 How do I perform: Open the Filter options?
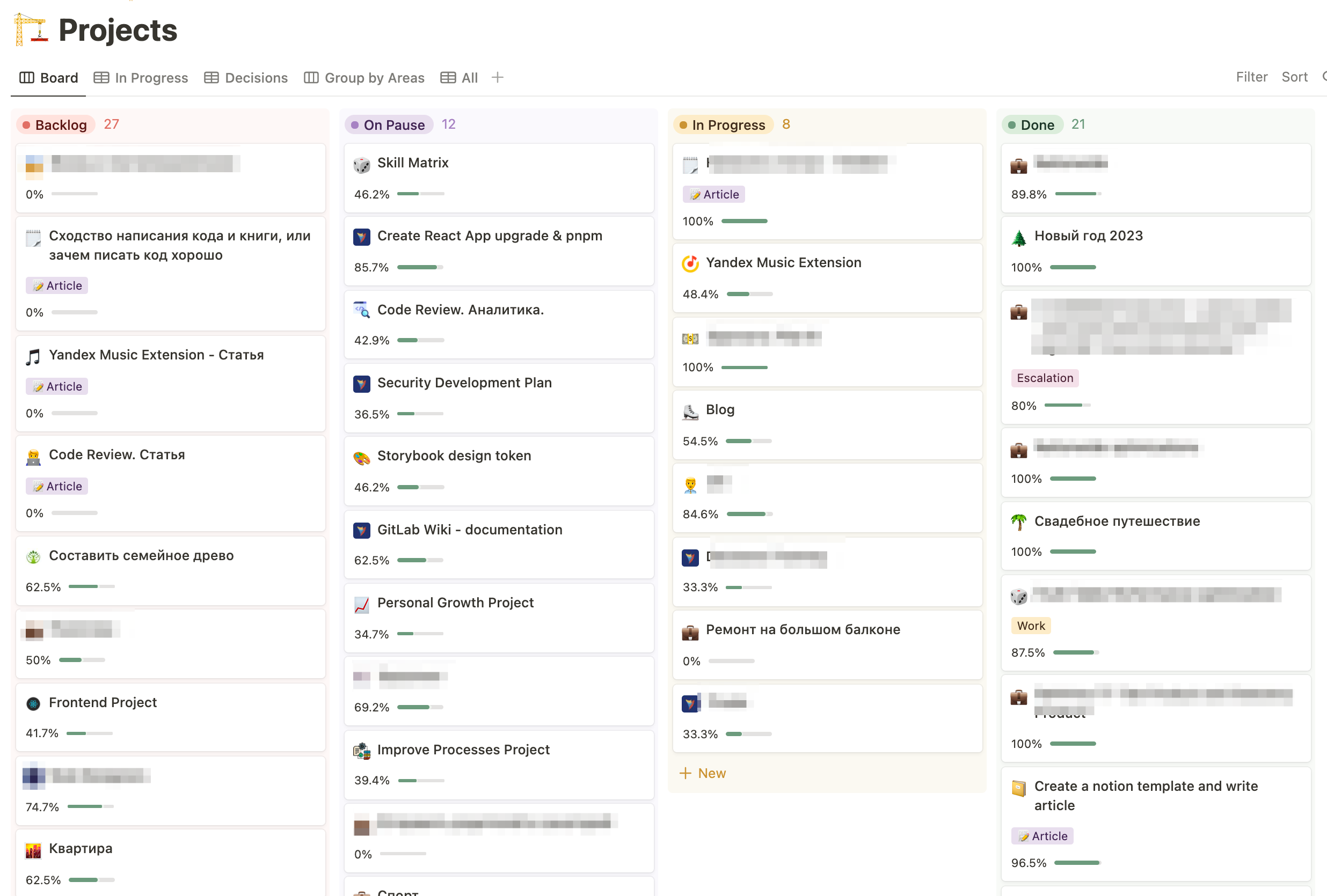tap(1251, 77)
